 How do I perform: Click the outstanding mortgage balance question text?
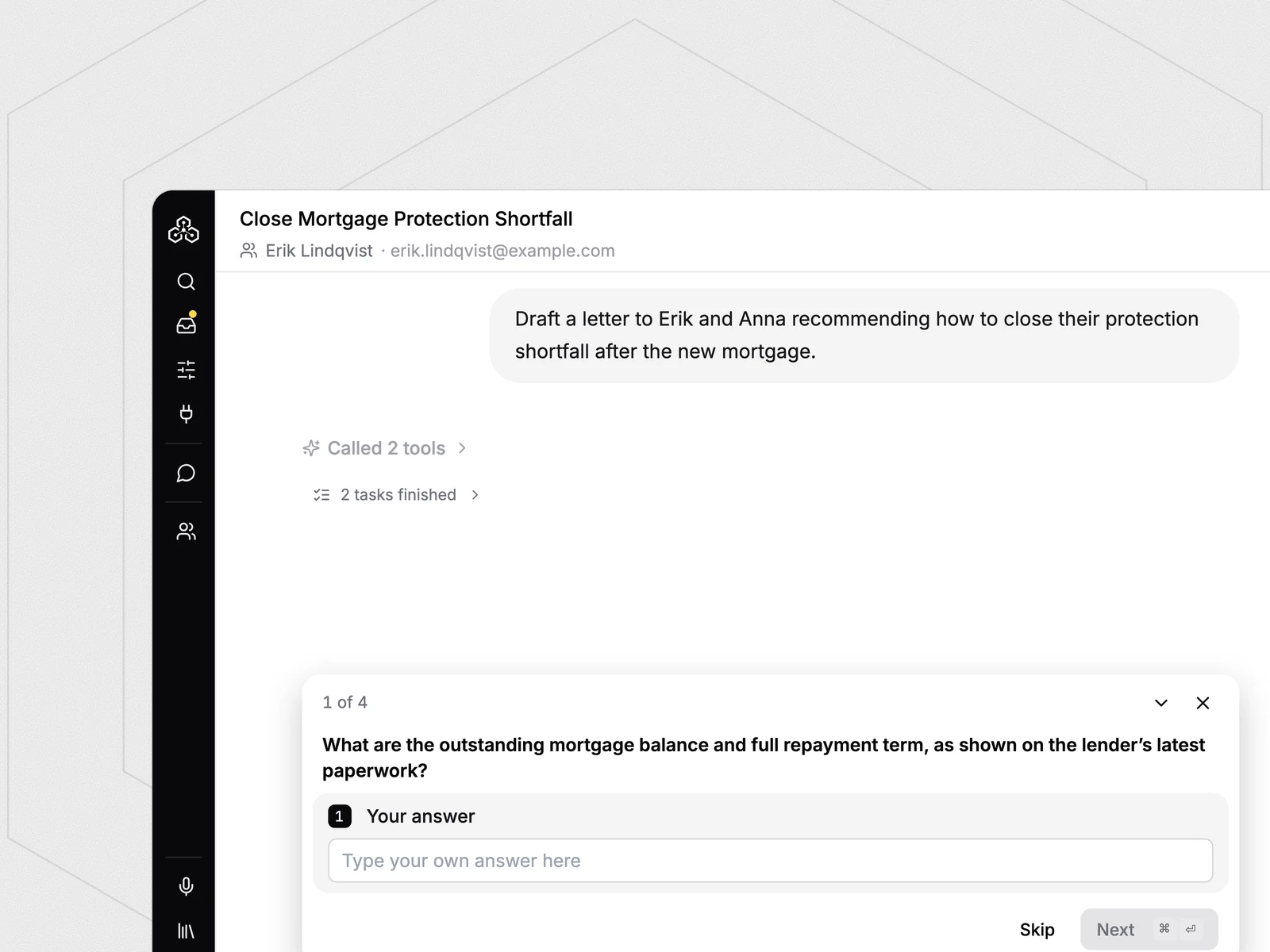coord(764,758)
